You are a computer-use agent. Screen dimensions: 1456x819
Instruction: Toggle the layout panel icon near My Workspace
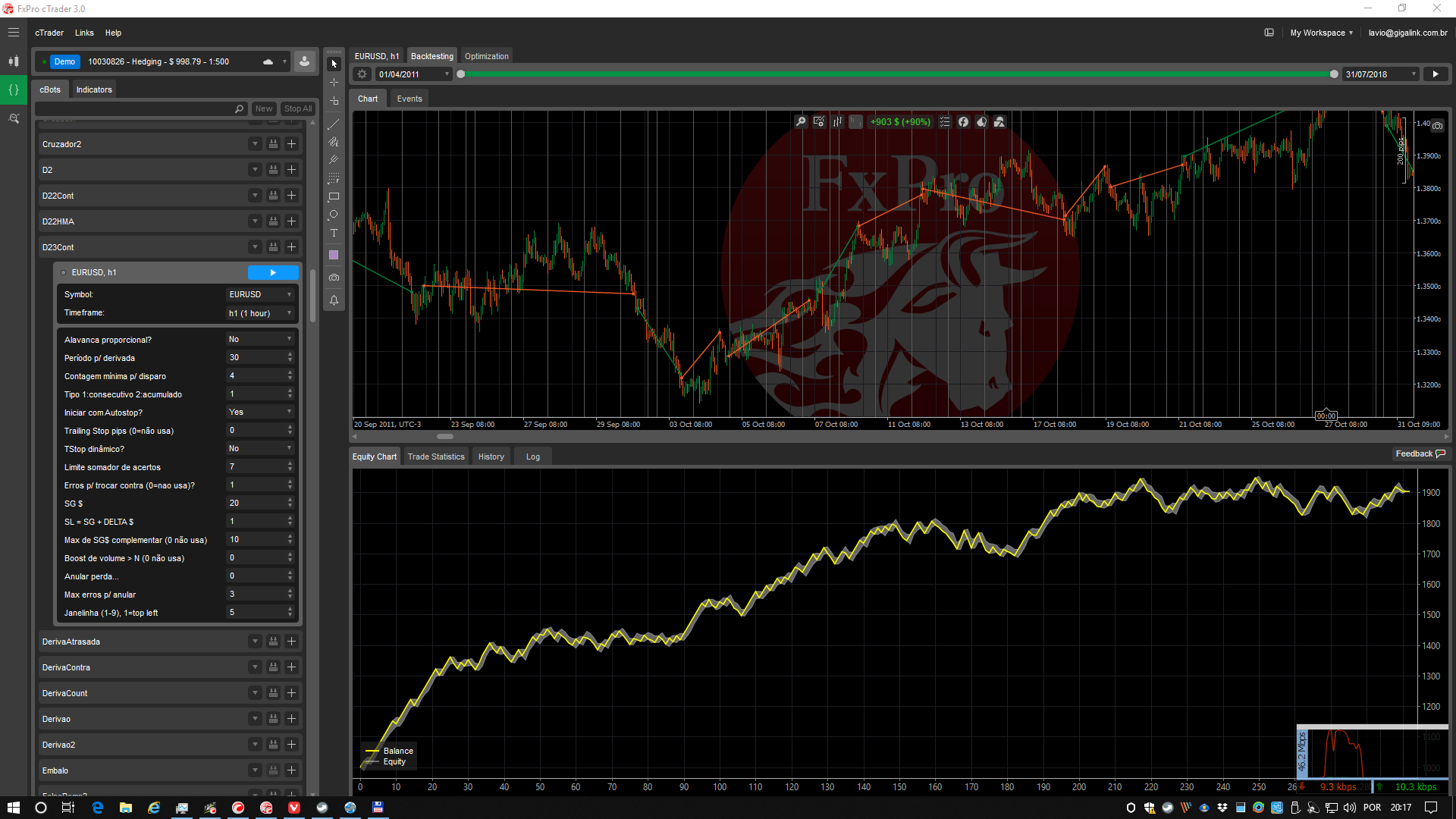(x=1269, y=33)
